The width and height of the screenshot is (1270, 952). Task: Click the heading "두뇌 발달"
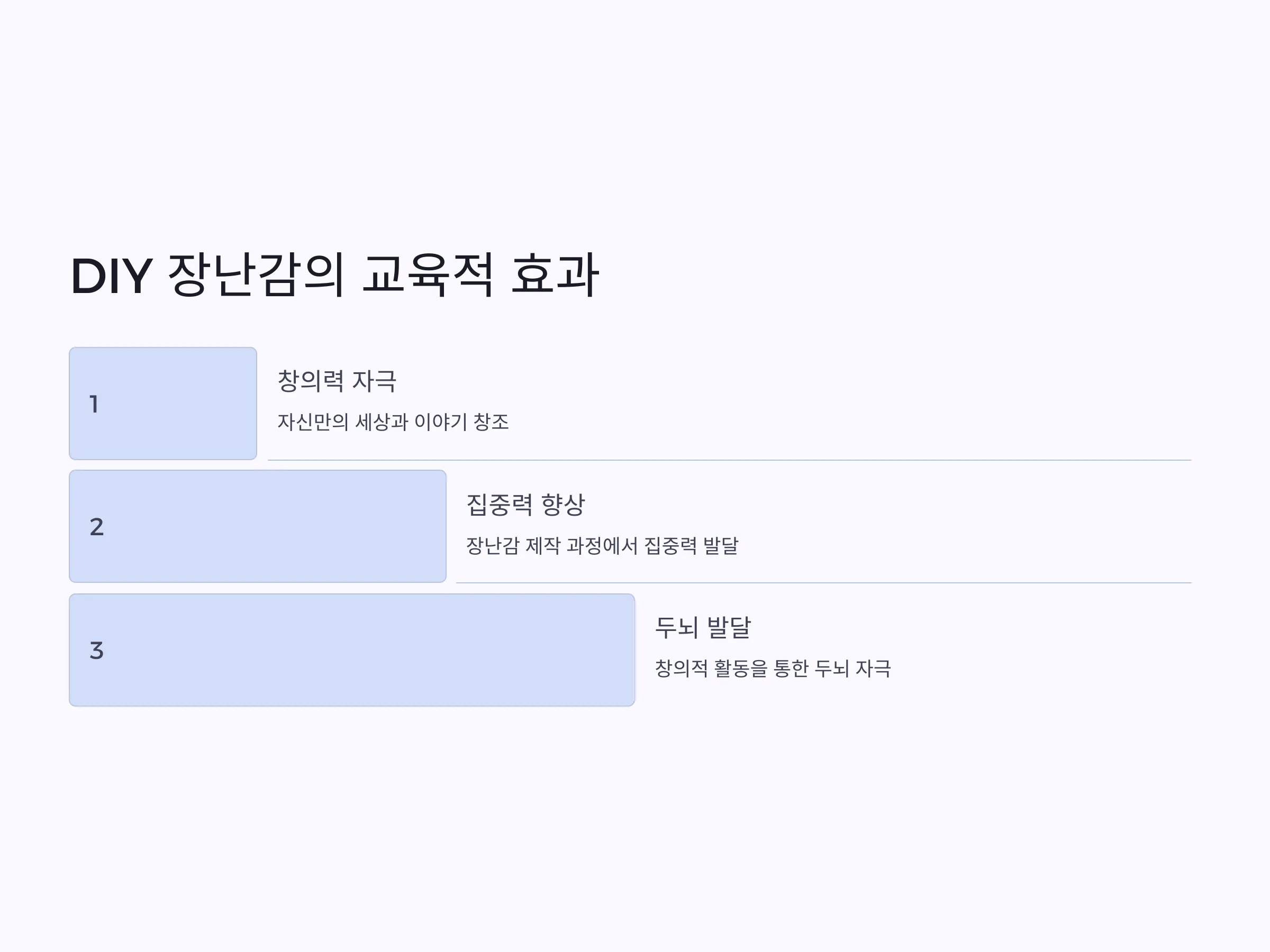point(703,627)
